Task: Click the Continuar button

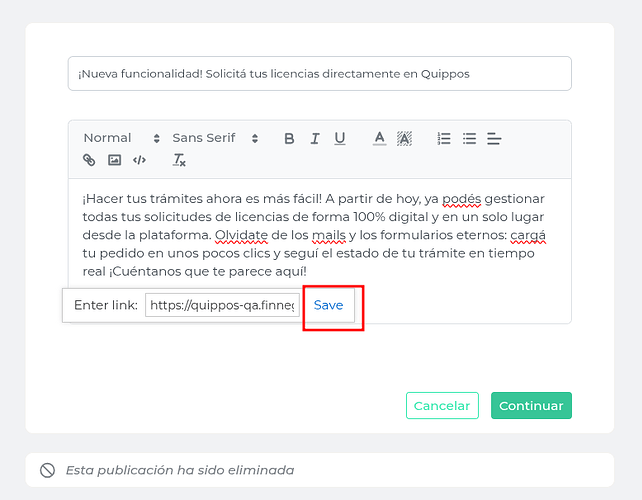Action: pyautogui.click(x=531, y=405)
